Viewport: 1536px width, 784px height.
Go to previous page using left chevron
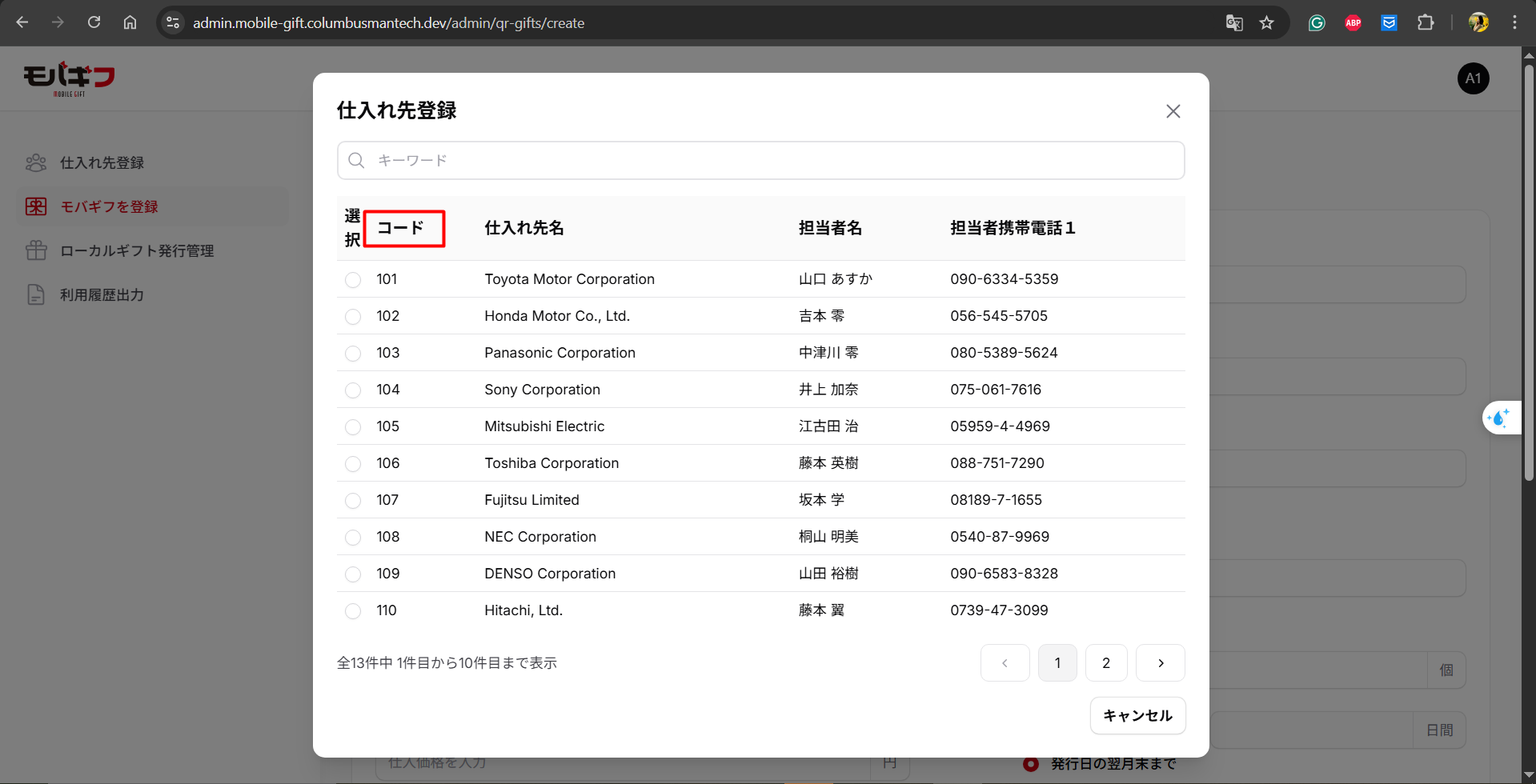pyautogui.click(x=1005, y=663)
